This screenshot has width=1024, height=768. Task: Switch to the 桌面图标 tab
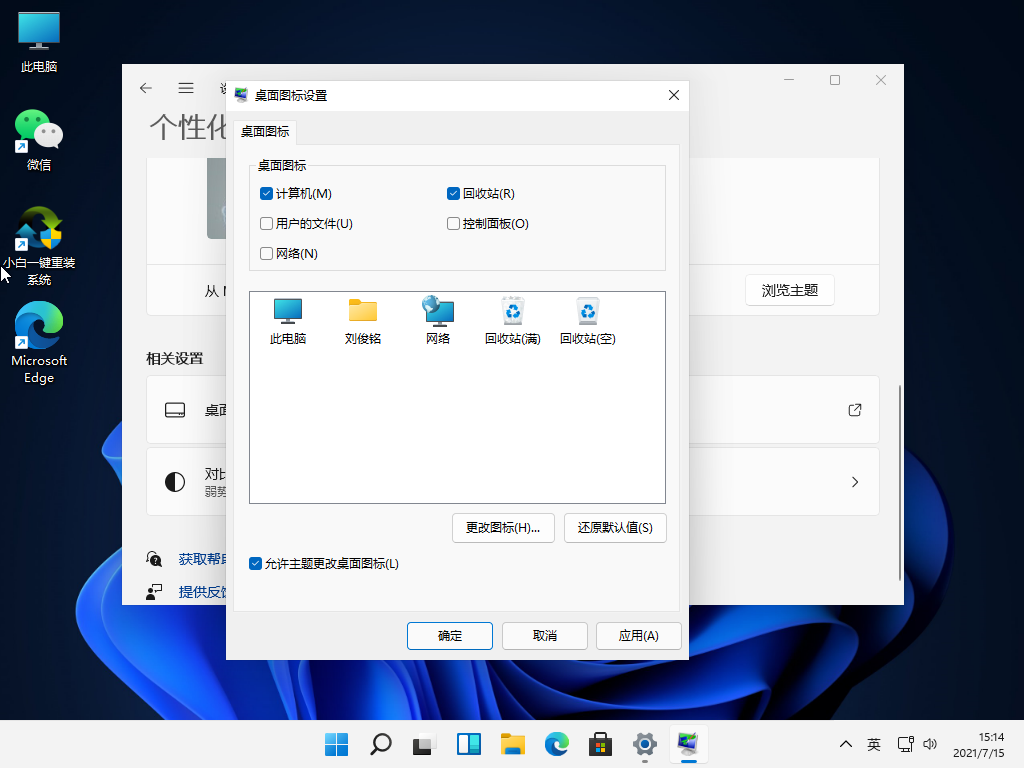click(263, 131)
